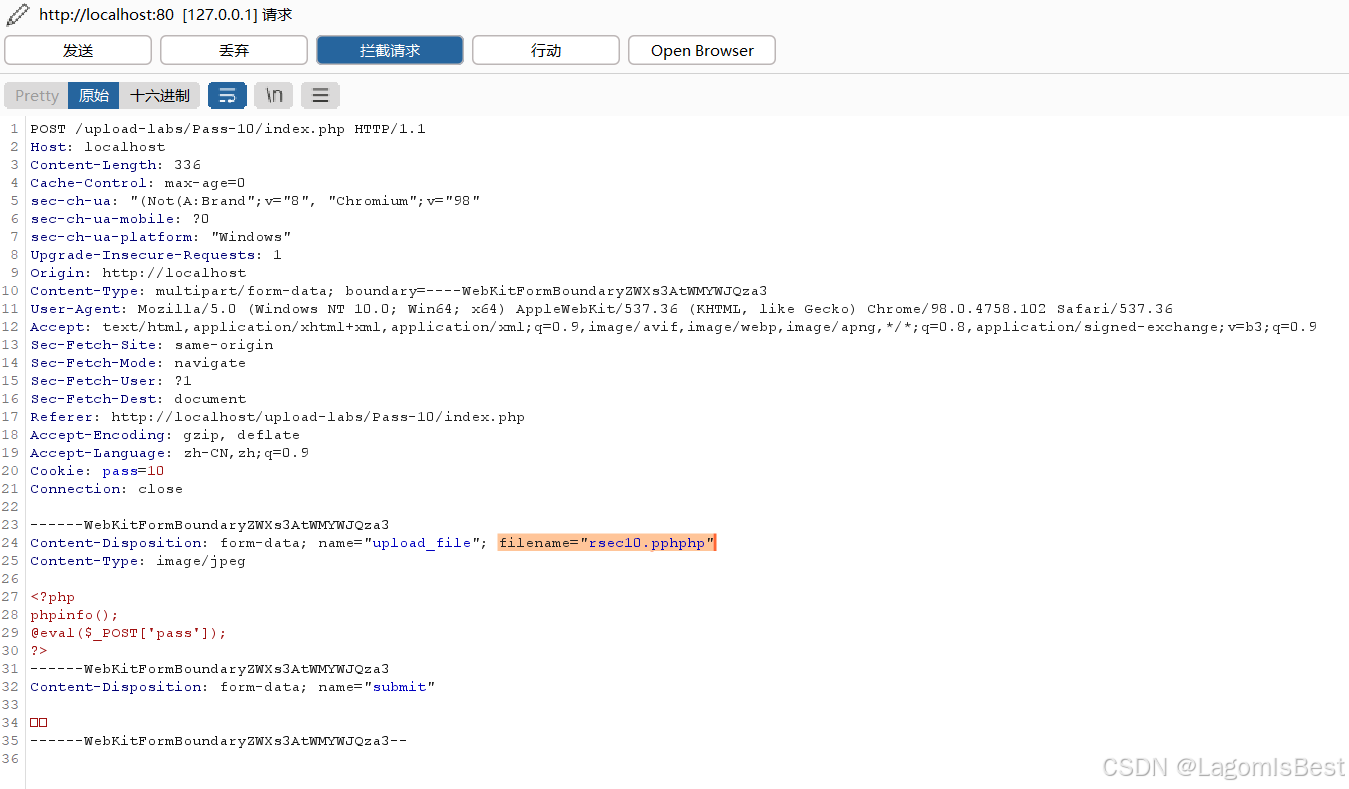This screenshot has width=1349, height=789.
Task: Click the Sec-Fetch-Site: same-origin line
Action: (x=152, y=345)
